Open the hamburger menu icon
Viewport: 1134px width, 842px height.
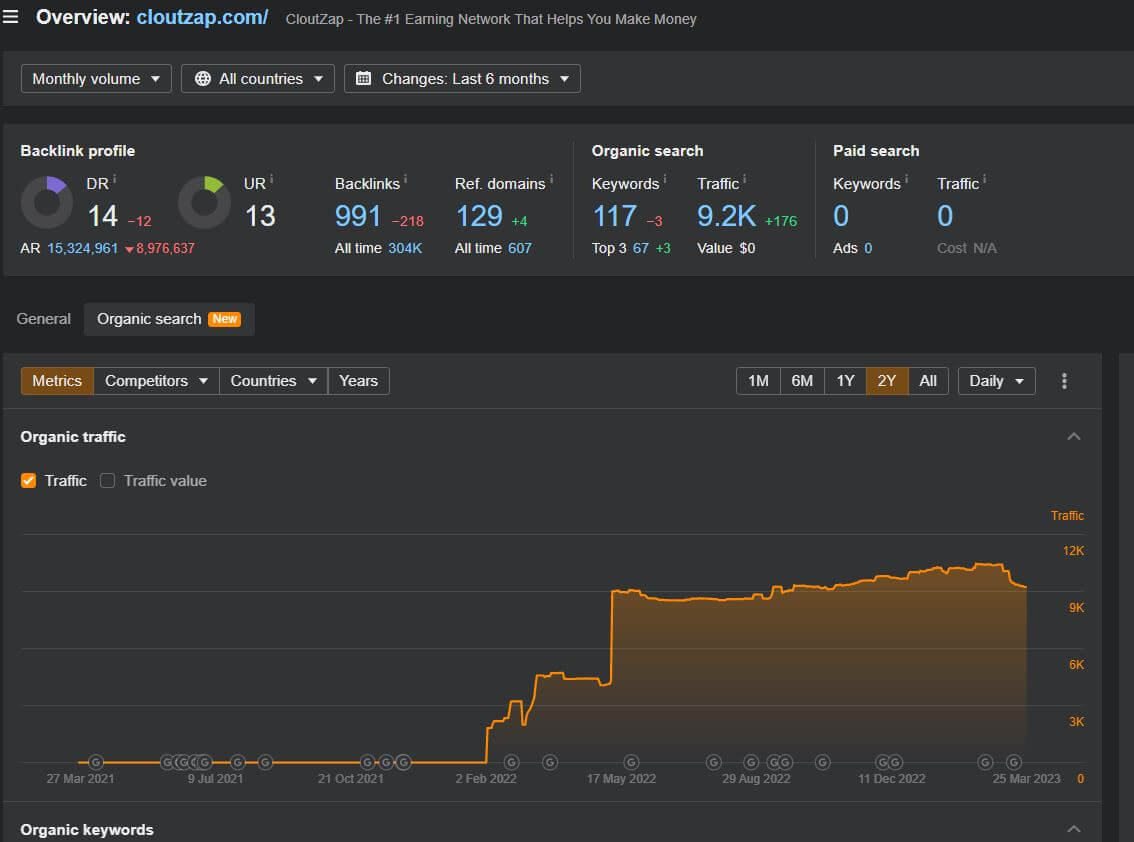(x=11, y=18)
